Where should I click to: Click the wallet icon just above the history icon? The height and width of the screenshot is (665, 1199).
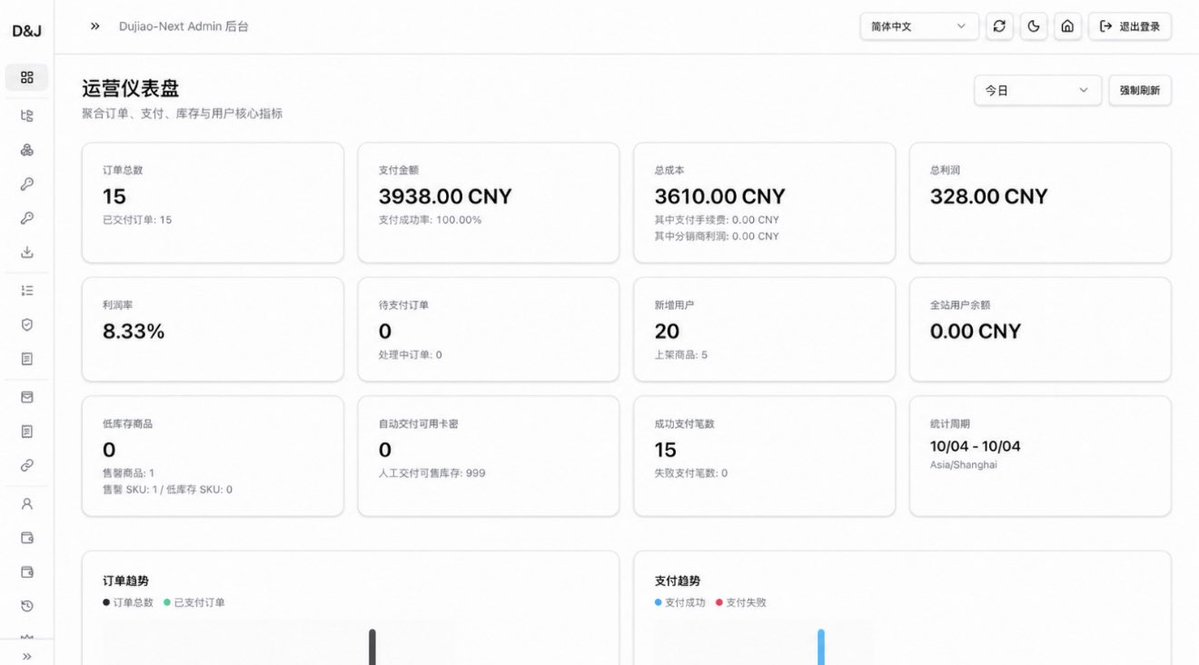tap(27, 572)
